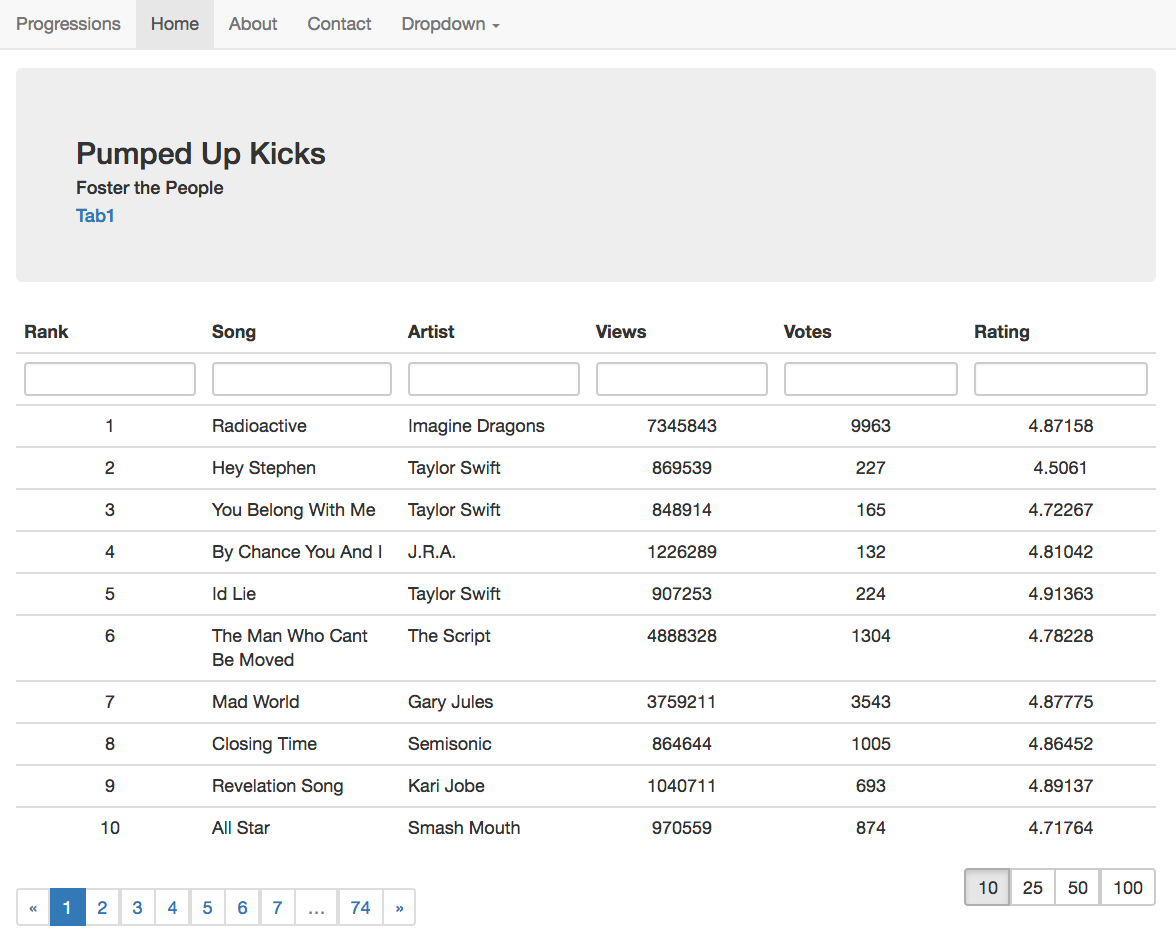Focus the Rating filter input field
Image resolution: width=1176 pixels, height=944 pixels.
(x=1060, y=379)
